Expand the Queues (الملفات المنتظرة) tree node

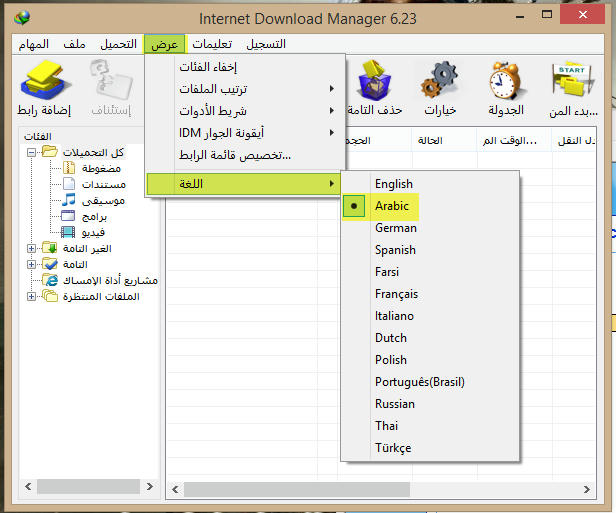pos(31,296)
